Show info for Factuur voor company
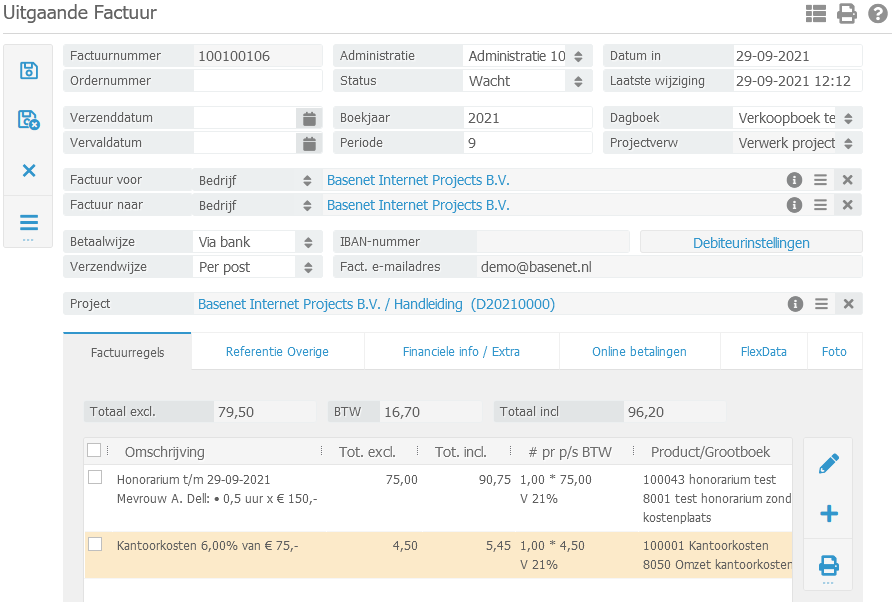This screenshot has height=602, width=892. [x=794, y=180]
